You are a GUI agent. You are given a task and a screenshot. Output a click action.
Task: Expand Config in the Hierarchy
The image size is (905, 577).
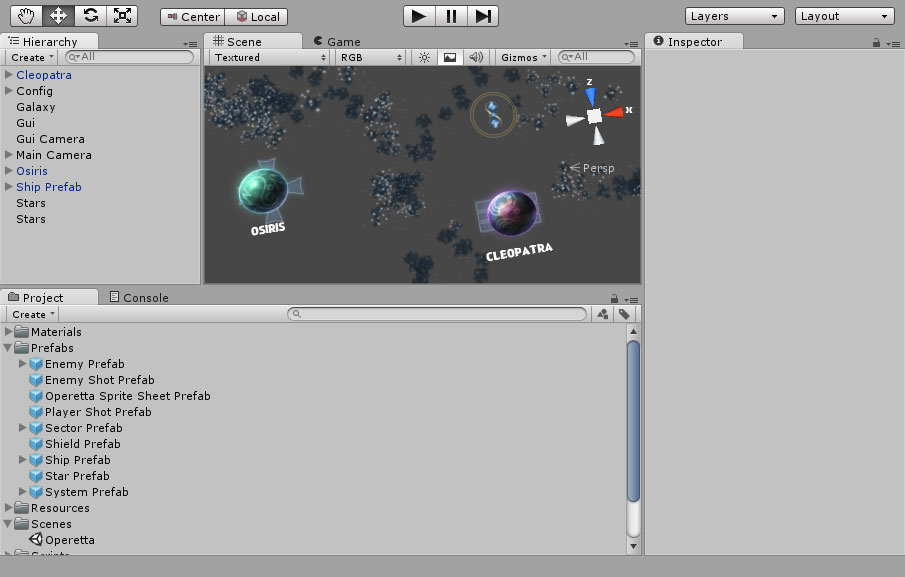point(9,91)
